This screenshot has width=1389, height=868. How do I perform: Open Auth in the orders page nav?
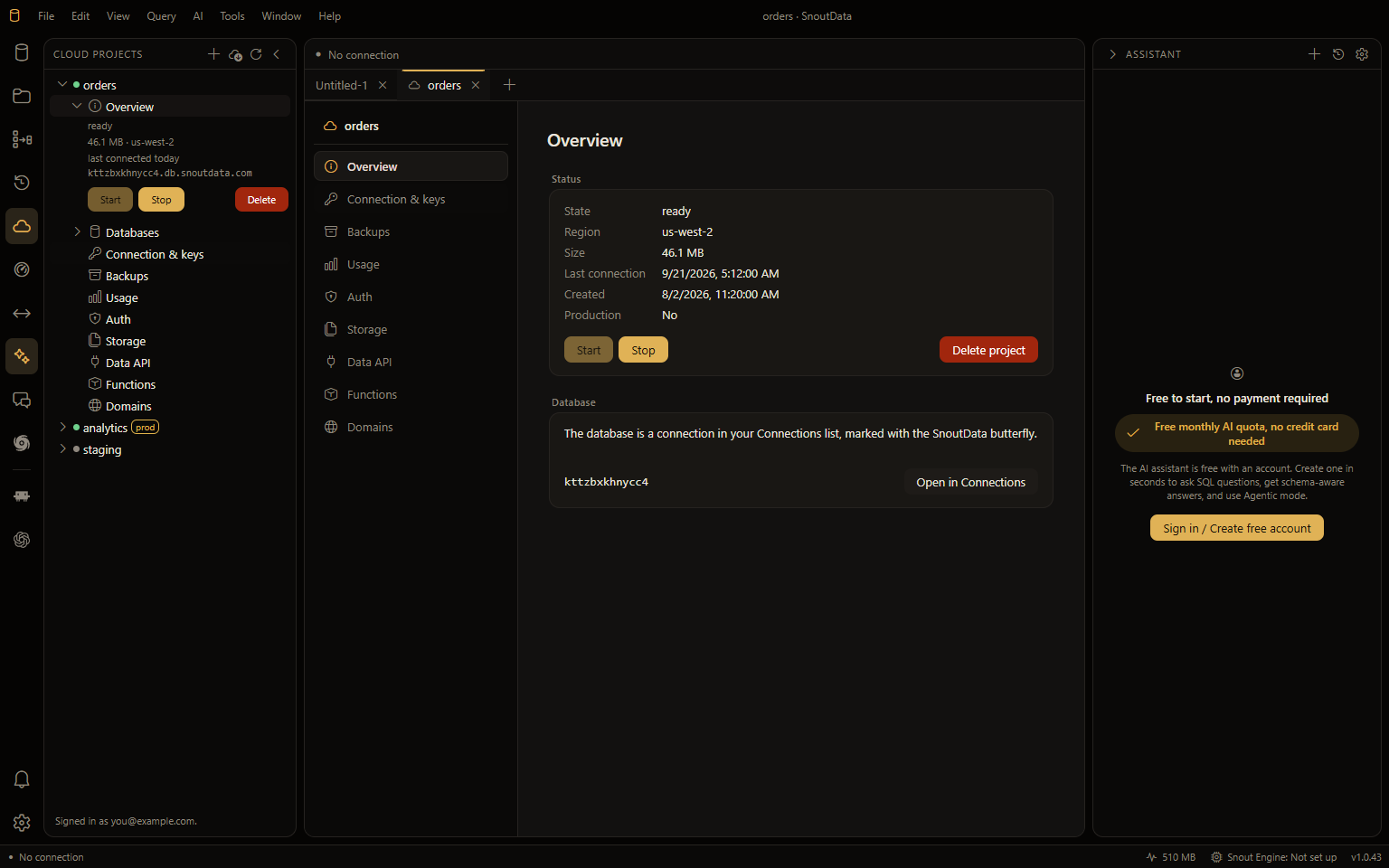tap(411, 297)
